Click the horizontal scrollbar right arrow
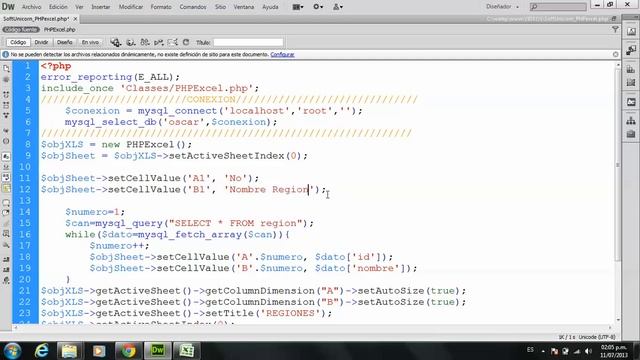Image resolution: width=640 pixels, height=360 pixels. click(611, 327)
